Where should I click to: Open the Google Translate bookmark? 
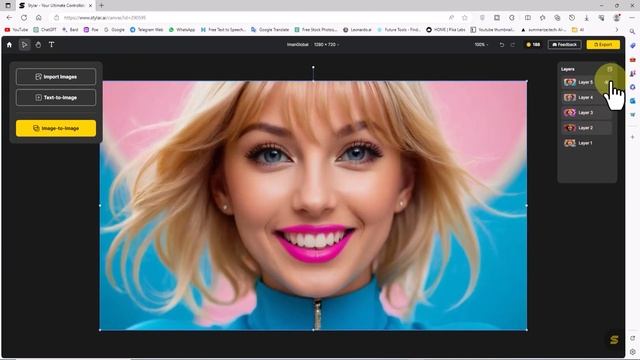(270, 30)
